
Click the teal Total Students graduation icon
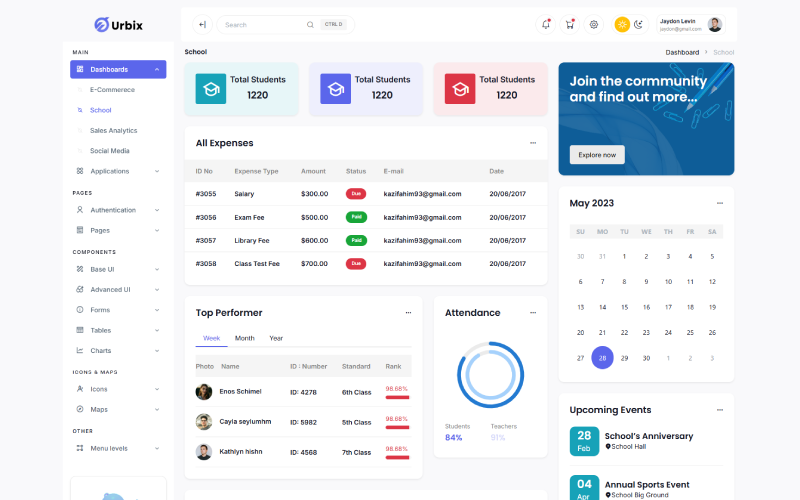pyautogui.click(x=210, y=88)
